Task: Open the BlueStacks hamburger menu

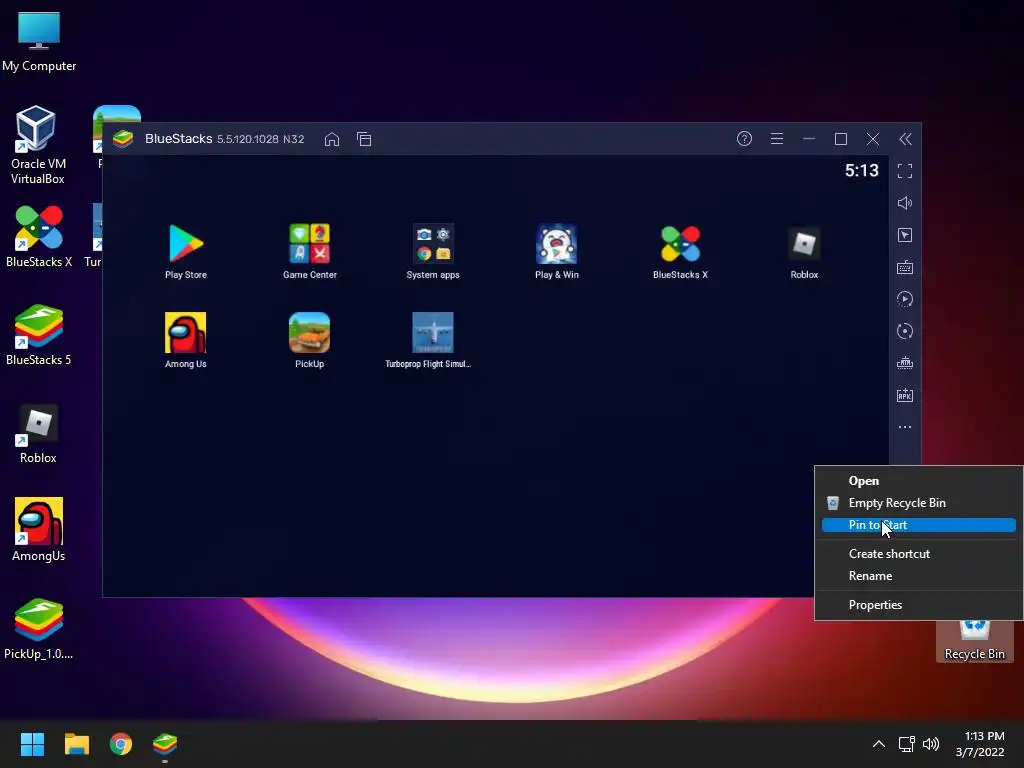Action: pyautogui.click(x=776, y=138)
